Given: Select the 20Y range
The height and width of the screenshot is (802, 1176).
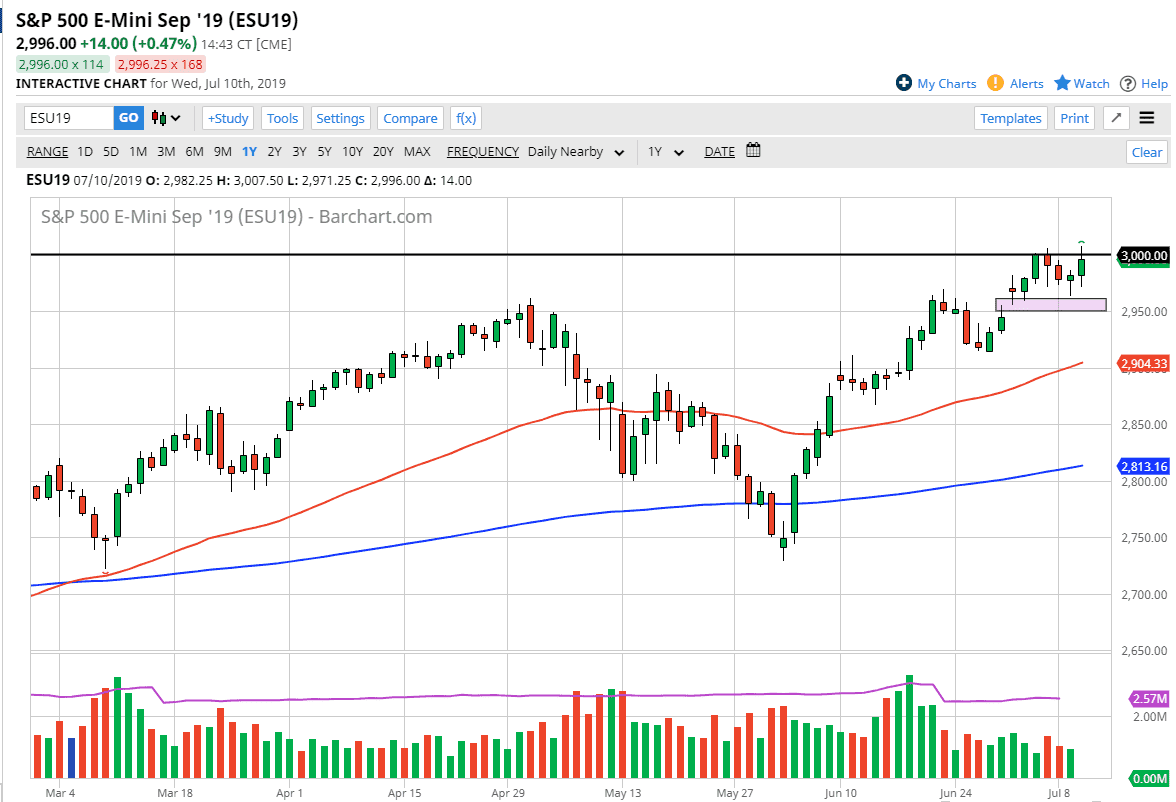Looking at the screenshot, I should click(x=383, y=152).
